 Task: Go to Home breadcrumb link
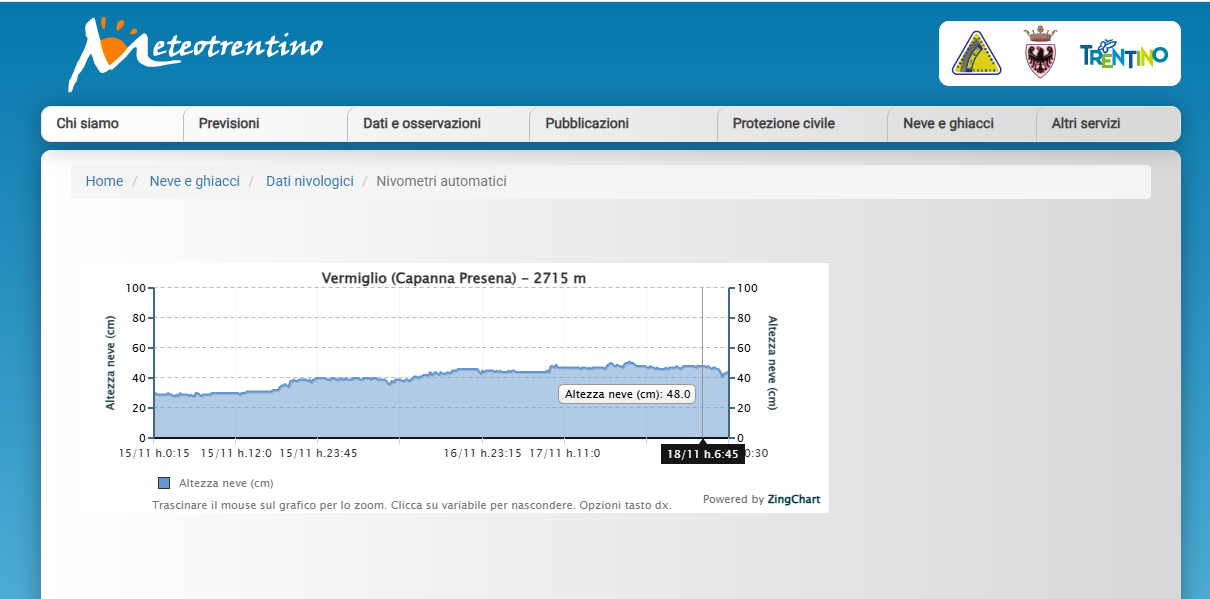point(105,181)
